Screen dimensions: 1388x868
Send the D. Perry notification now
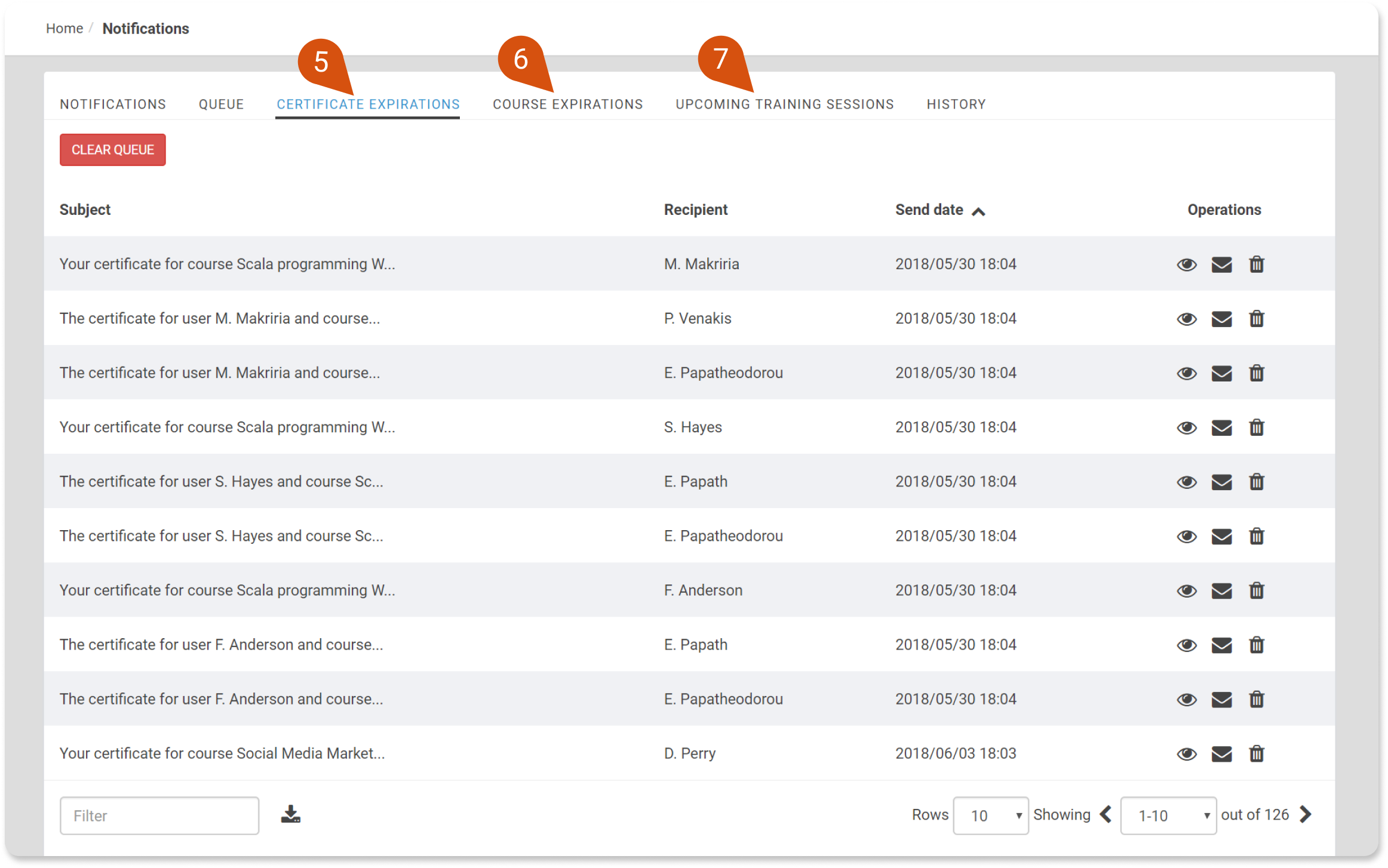pyautogui.click(x=1221, y=754)
